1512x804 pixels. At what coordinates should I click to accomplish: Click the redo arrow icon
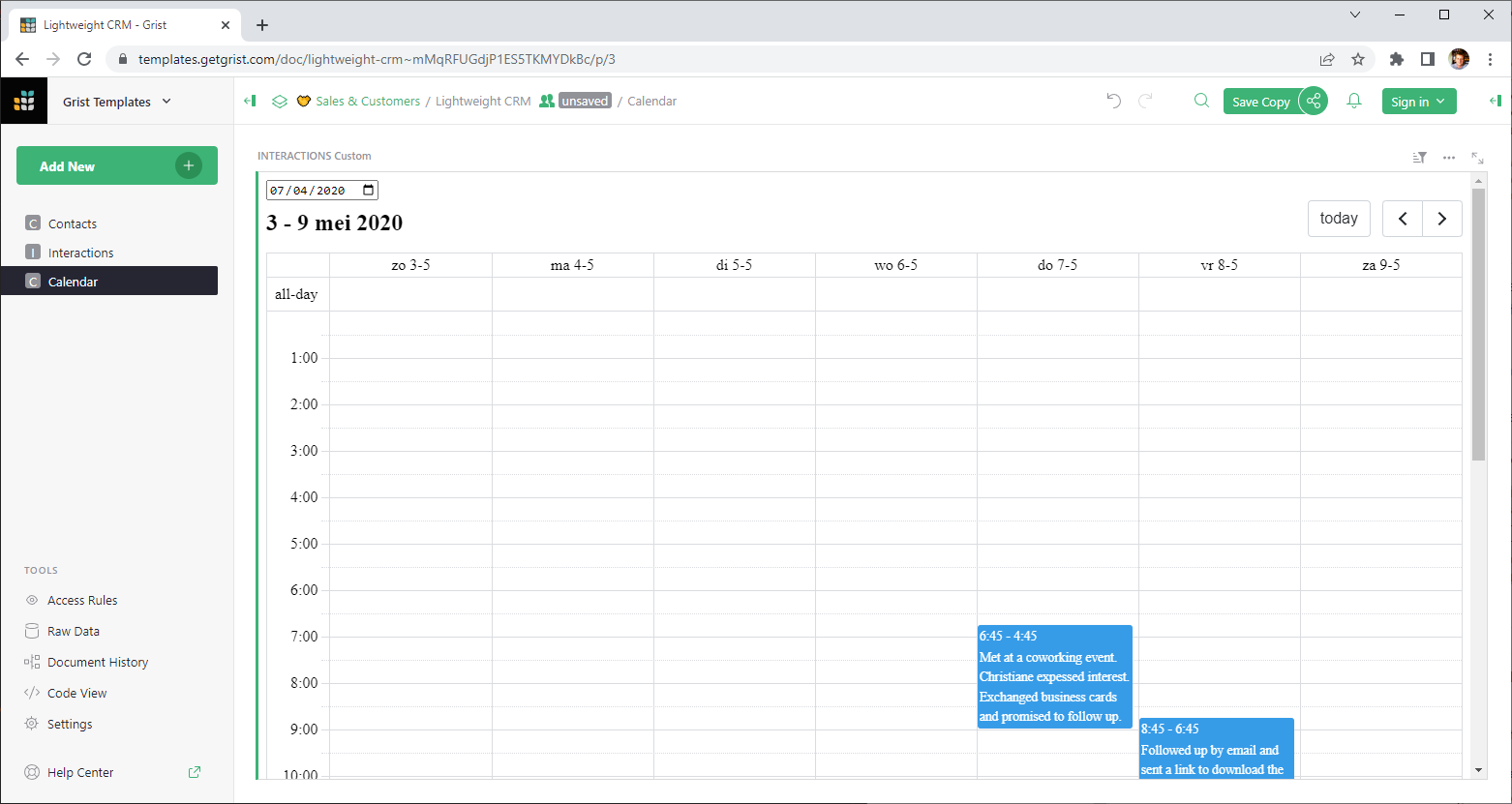(1145, 101)
